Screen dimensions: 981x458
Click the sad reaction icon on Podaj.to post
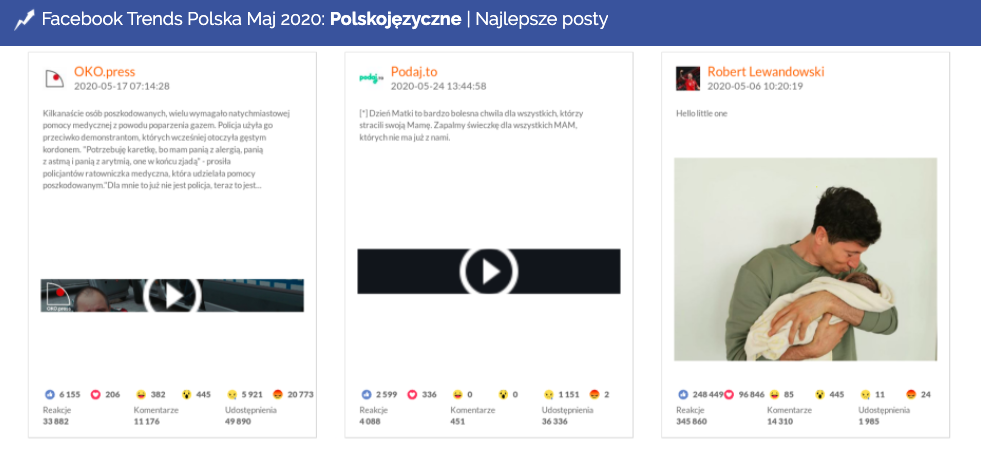[548, 394]
